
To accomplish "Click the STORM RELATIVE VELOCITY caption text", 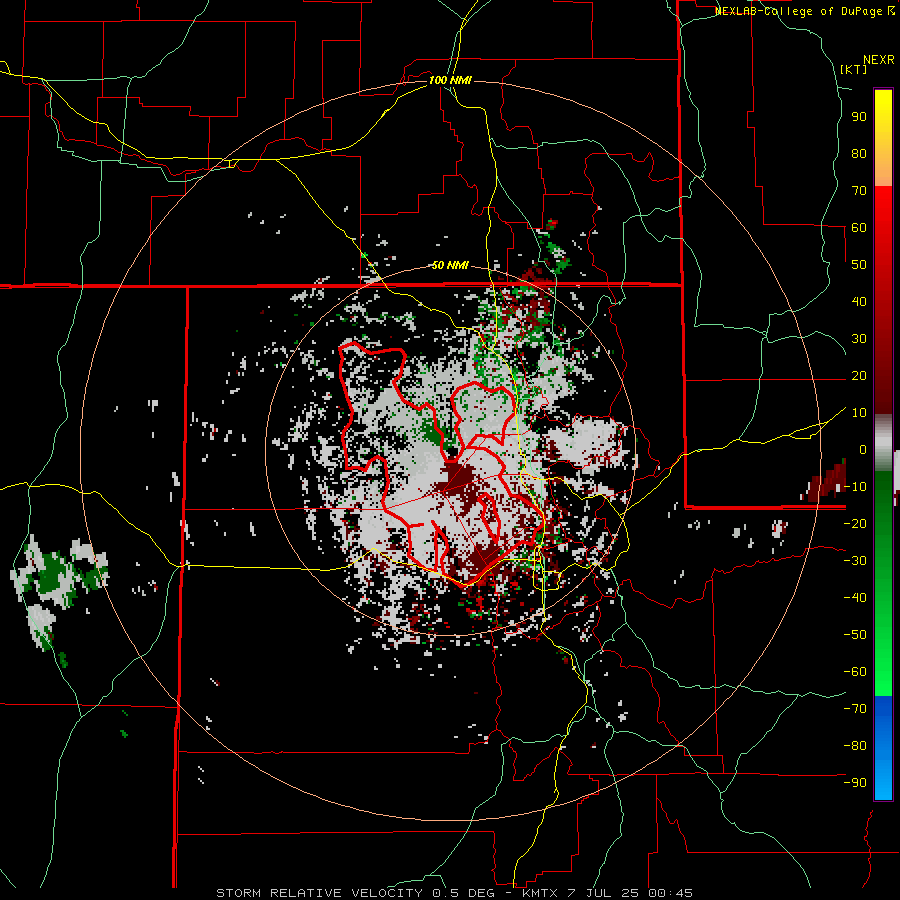I will click(x=319, y=893).
